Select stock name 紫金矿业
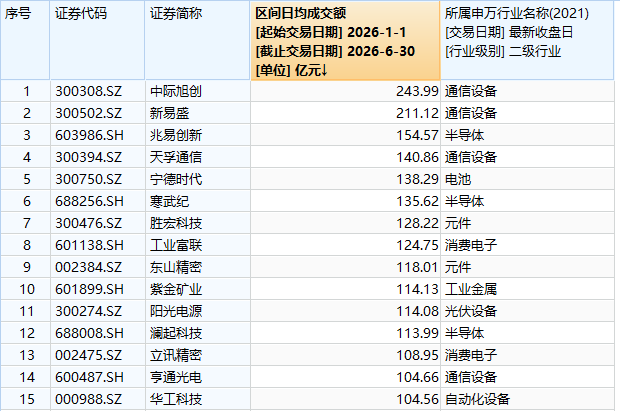The width and height of the screenshot is (620, 411). coord(176,289)
